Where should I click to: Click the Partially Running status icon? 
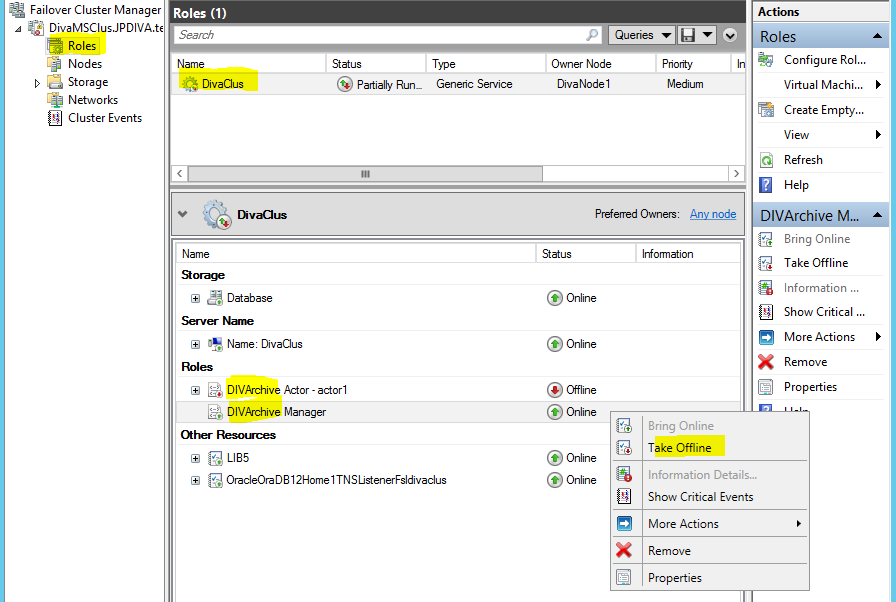coord(345,85)
